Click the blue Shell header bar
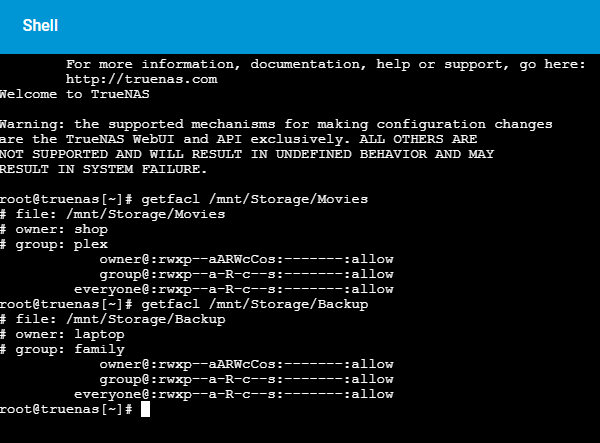The height and width of the screenshot is (443, 600). click(300, 27)
